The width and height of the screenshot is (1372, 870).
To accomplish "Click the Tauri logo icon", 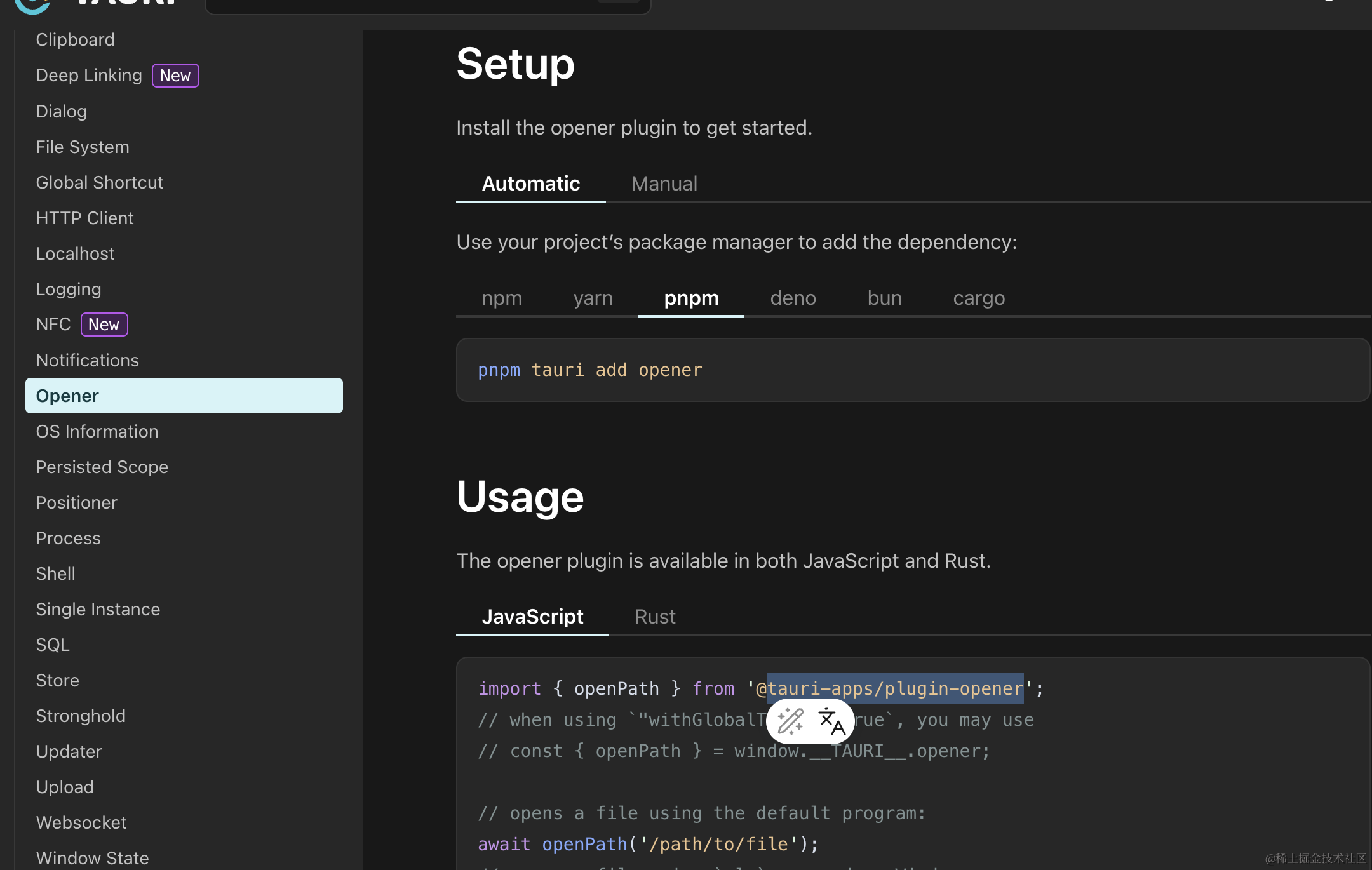I will click(x=32, y=5).
